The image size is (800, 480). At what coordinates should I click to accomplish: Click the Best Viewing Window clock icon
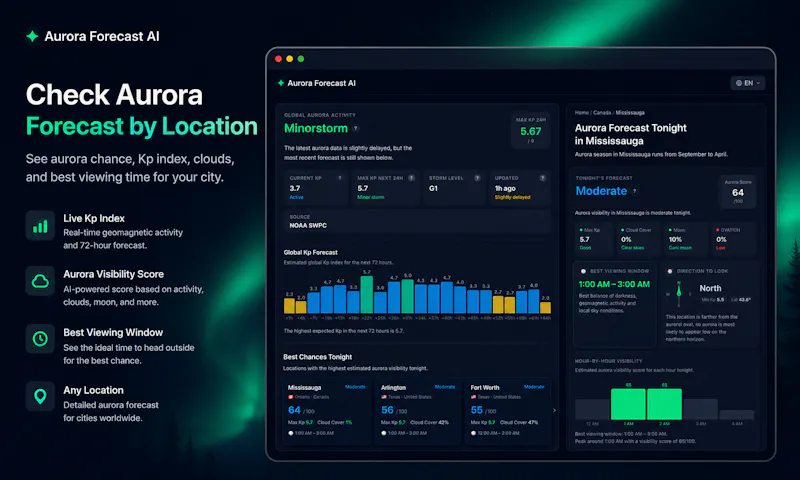(40, 339)
